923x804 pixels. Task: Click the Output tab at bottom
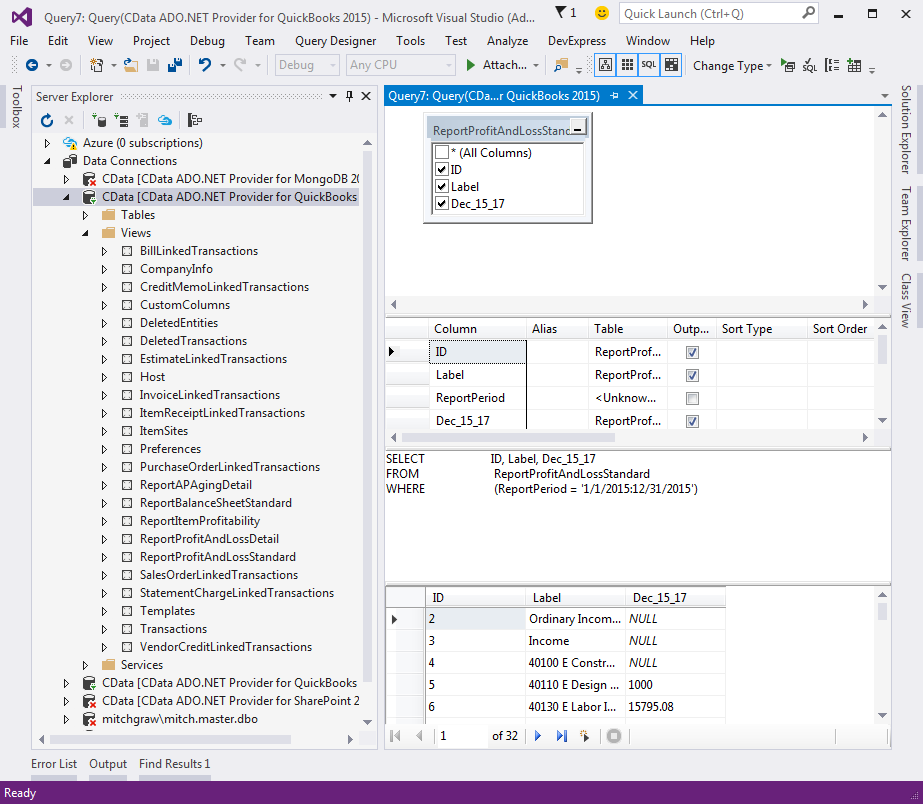tap(108, 764)
